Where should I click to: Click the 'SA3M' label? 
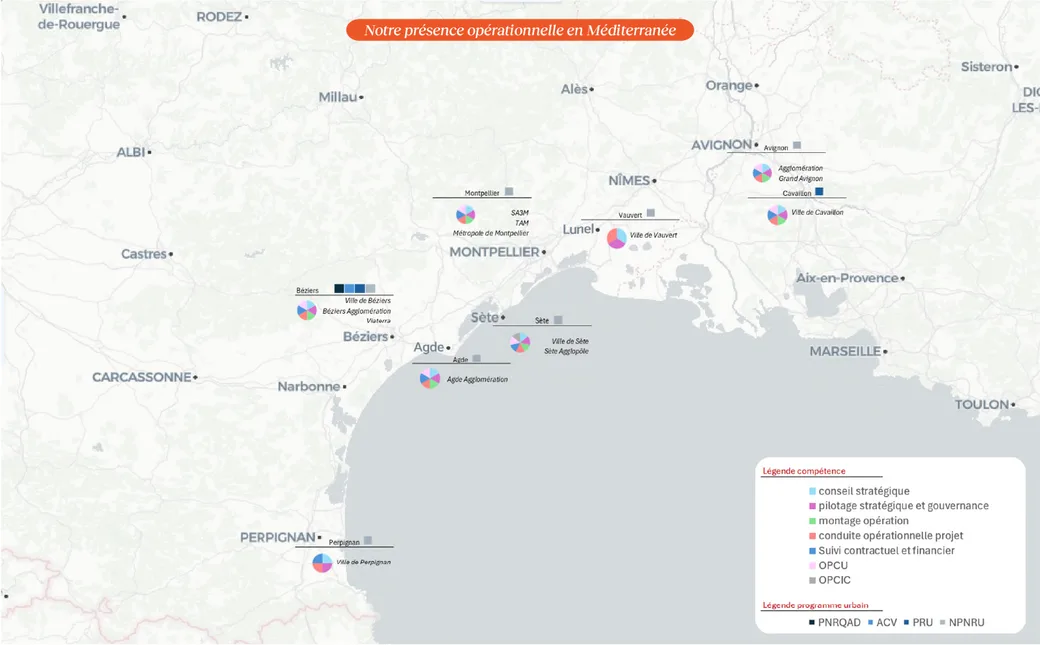pyautogui.click(x=520, y=213)
